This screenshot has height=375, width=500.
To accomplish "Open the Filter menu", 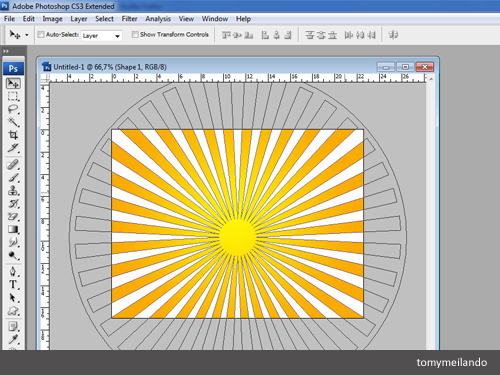I will pyautogui.click(x=129, y=19).
